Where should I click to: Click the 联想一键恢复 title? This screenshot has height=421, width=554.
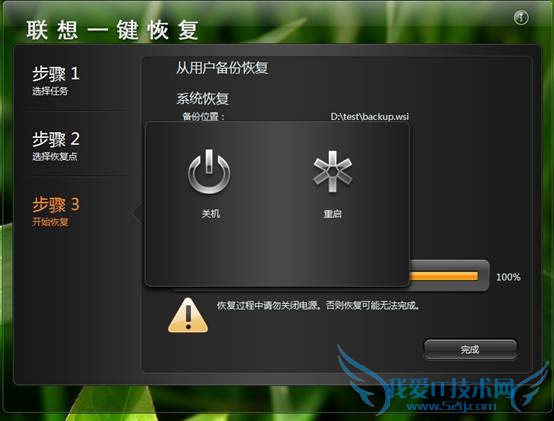coord(112,30)
